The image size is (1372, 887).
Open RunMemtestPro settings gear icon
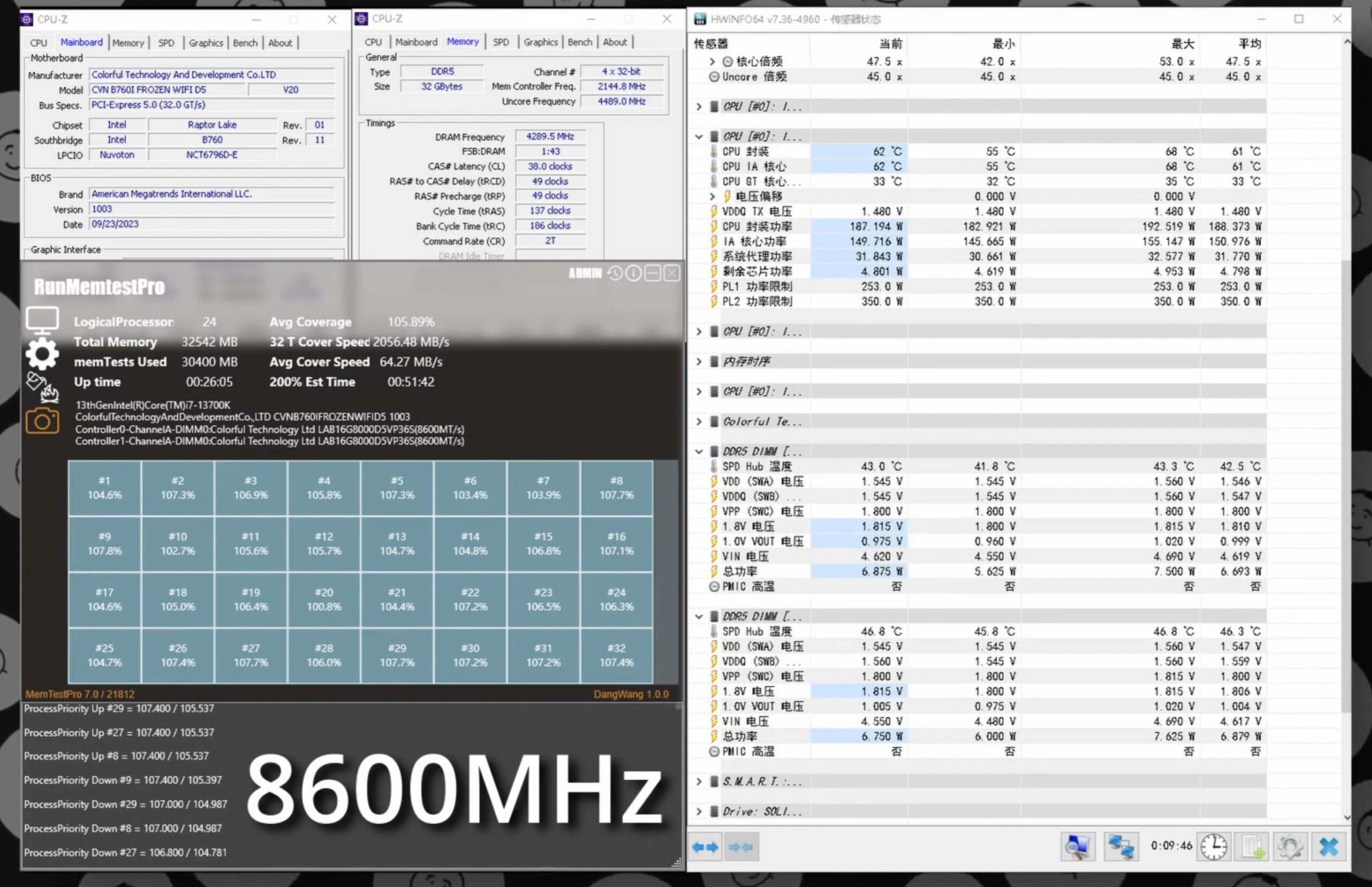[42, 353]
